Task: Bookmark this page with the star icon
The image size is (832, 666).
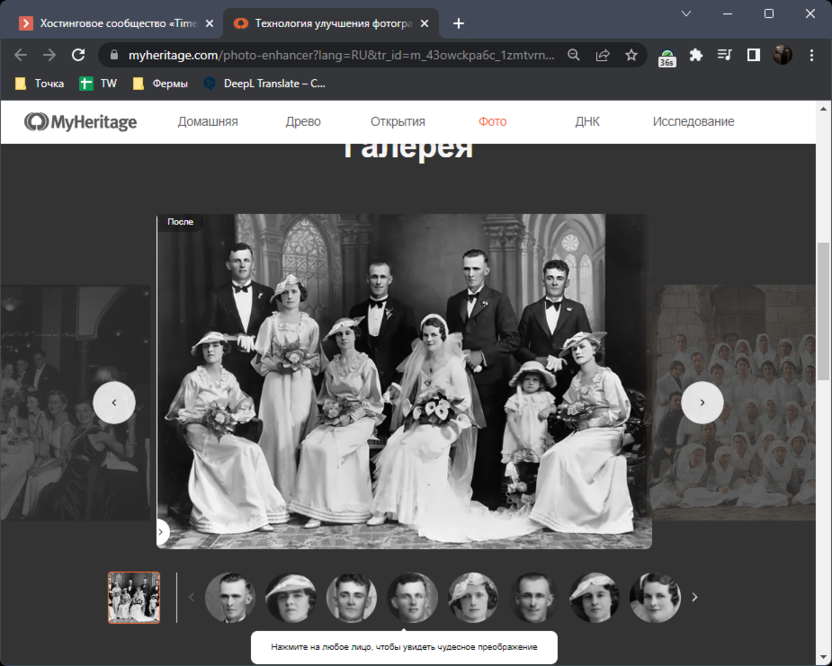Action: click(631, 55)
